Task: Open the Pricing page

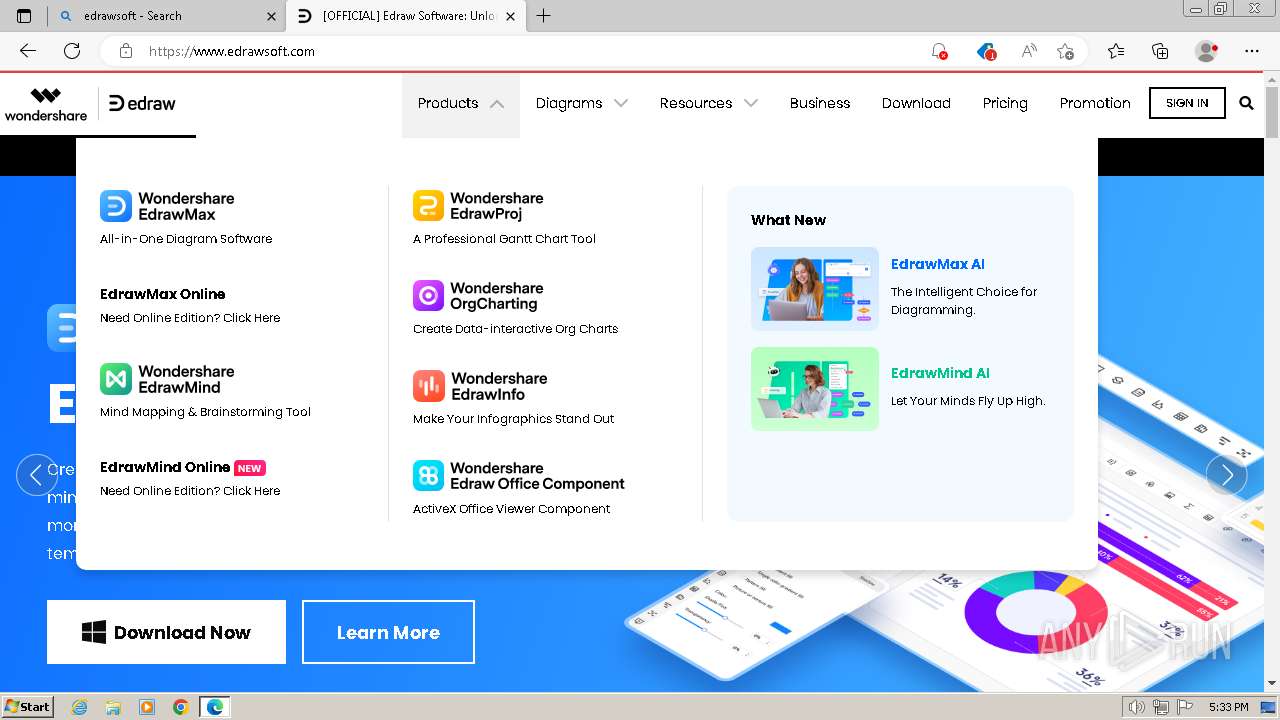Action: click(1005, 103)
